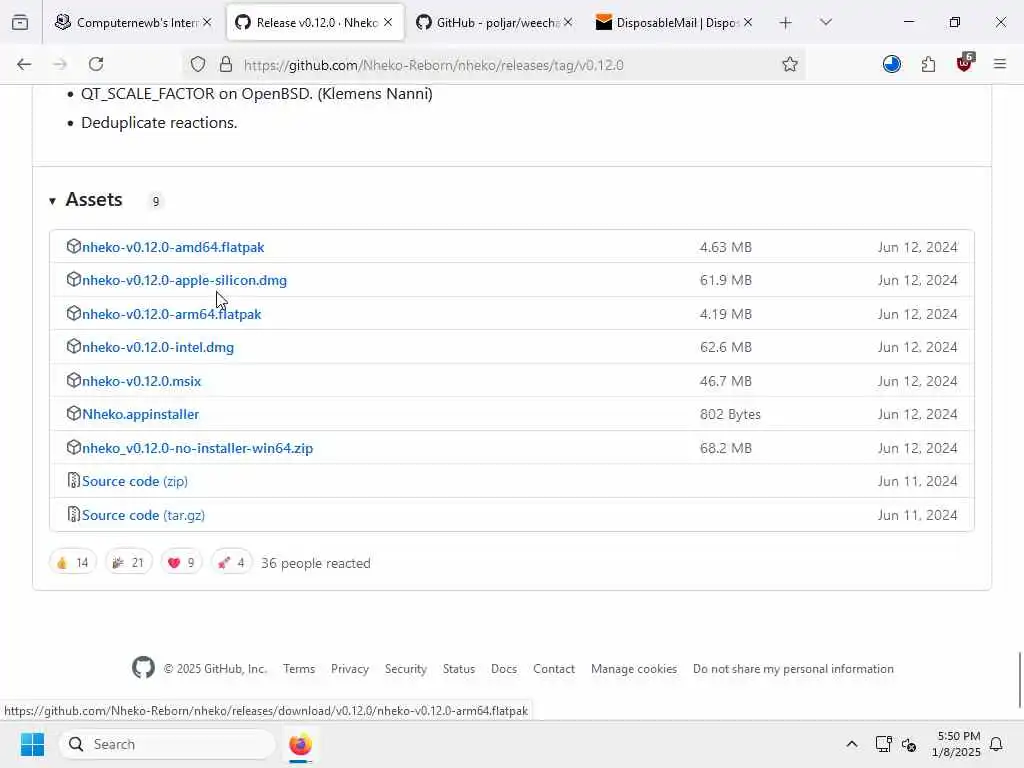Open the Terms footer link
Image resolution: width=1024 pixels, height=768 pixels.
tap(299, 669)
